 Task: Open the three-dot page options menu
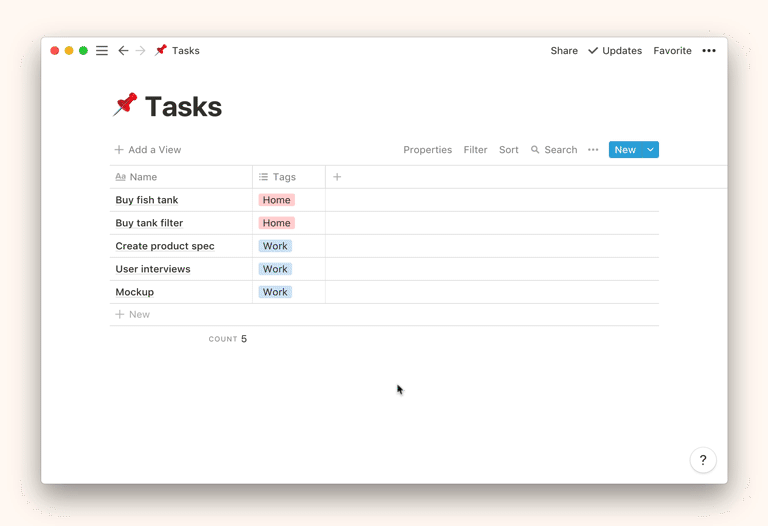[x=709, y=51]
